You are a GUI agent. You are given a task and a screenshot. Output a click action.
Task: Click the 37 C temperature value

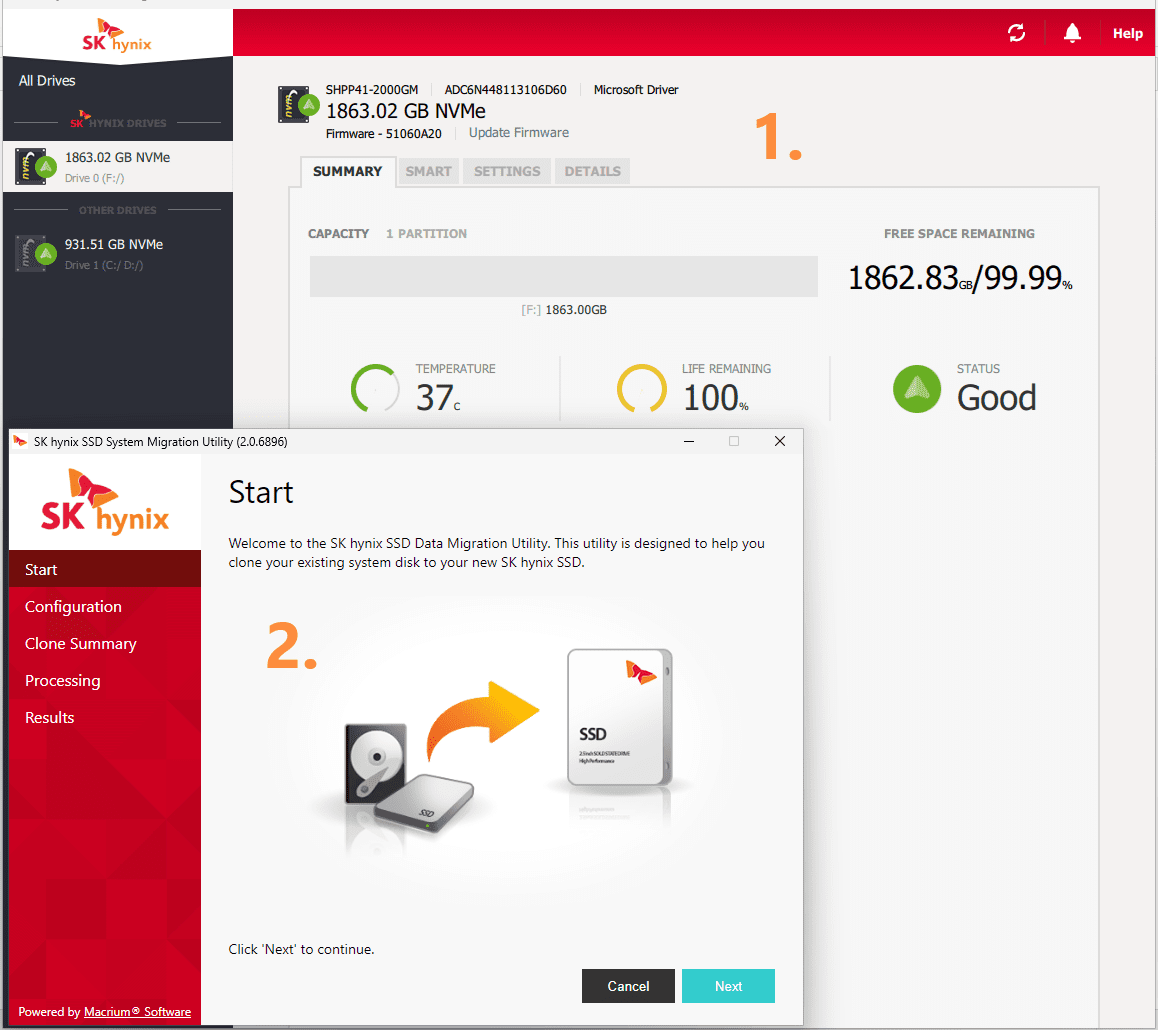(438, 397)
